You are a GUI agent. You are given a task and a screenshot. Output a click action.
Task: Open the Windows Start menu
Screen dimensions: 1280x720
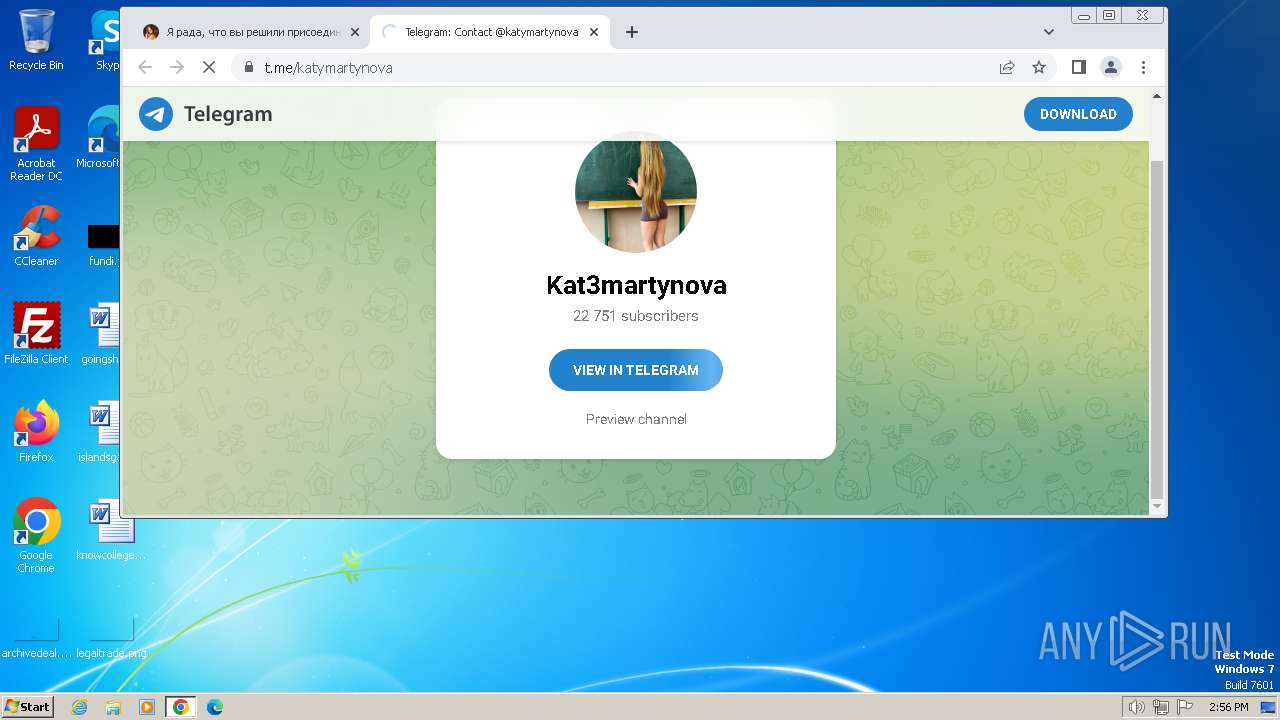point(28,706)
